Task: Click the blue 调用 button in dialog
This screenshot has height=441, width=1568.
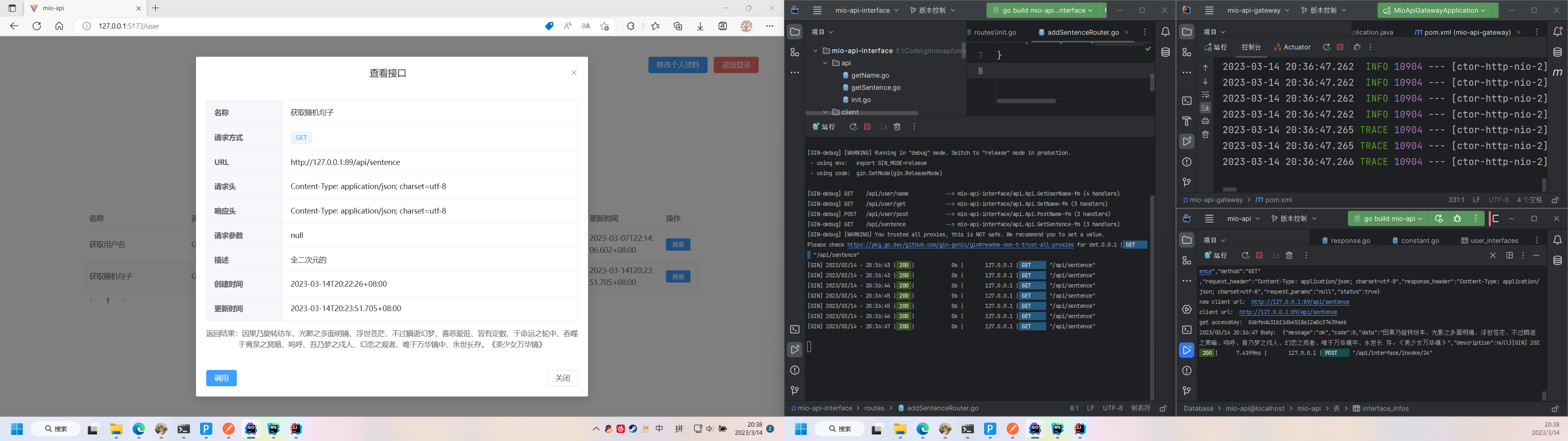Action: [222, 378]
